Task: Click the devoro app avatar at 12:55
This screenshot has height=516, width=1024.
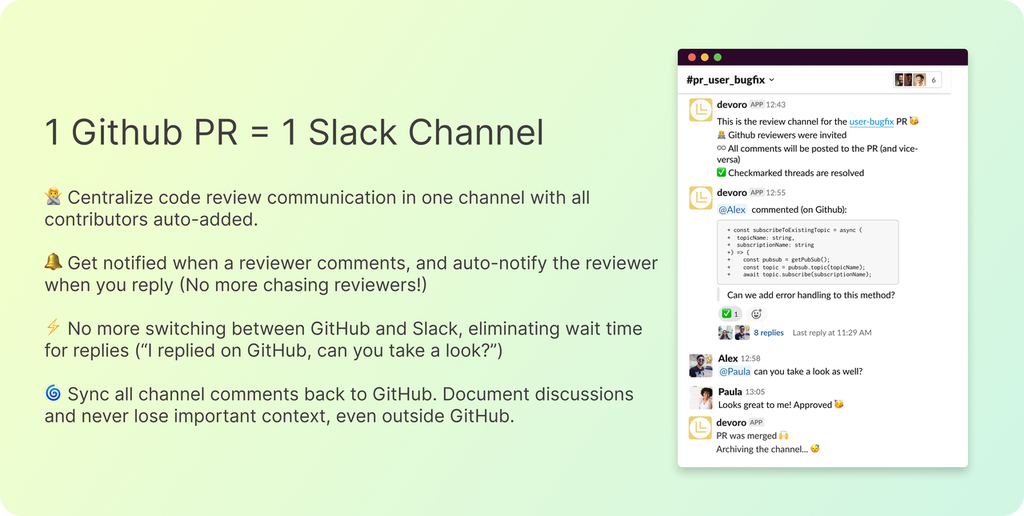Action: pos(701,198)
